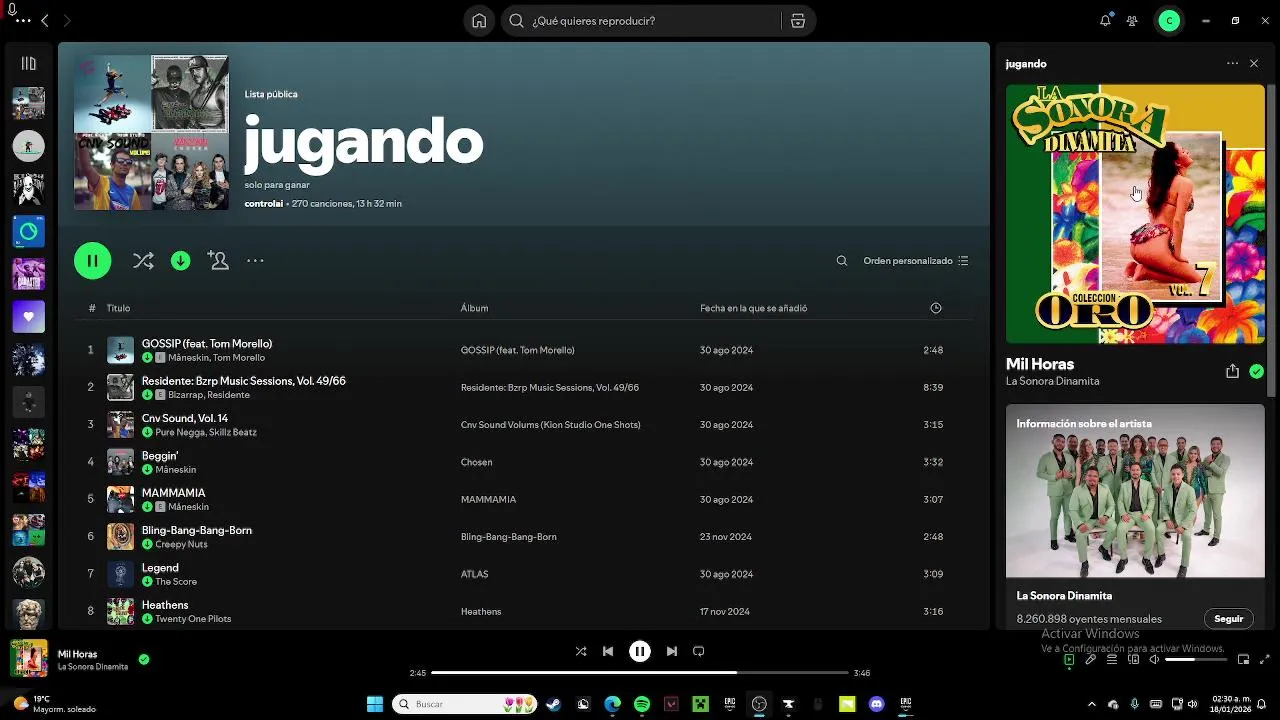Click Seguir to follow La Sonora Dinamita
This screenshot has height=720, width=1280.
point(1228,619)
